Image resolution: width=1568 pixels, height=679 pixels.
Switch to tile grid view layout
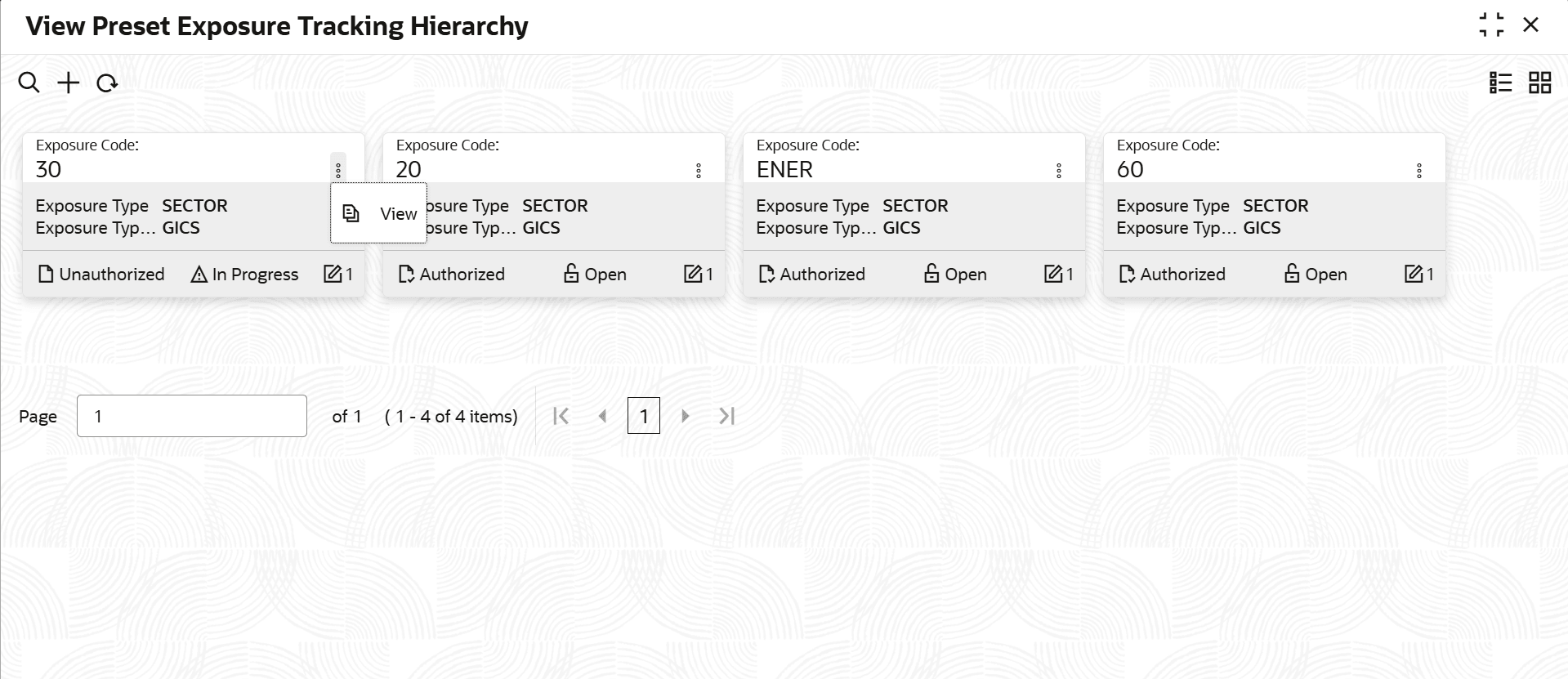1539,83
